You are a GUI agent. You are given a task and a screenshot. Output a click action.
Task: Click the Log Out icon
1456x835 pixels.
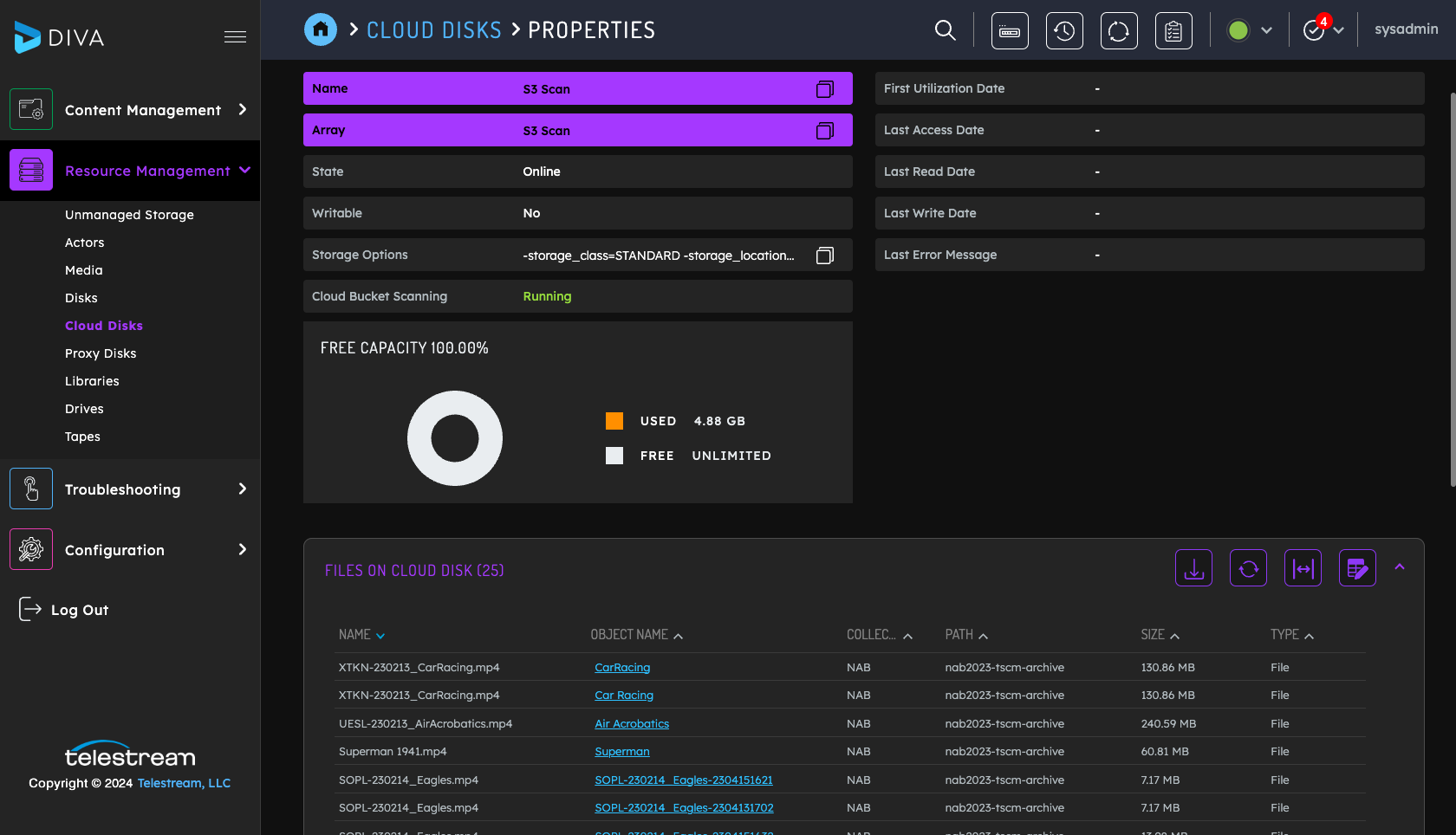pyautogui.click(x=30, y=610)
